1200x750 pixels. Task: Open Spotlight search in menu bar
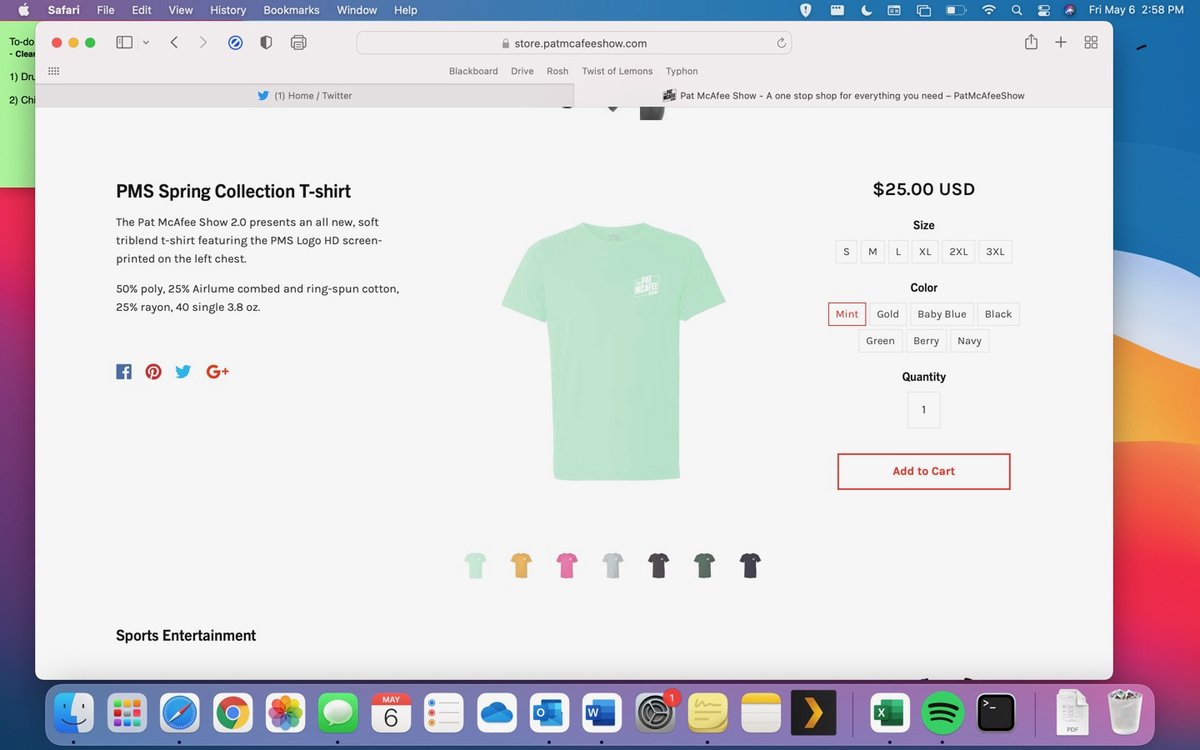1016,10
